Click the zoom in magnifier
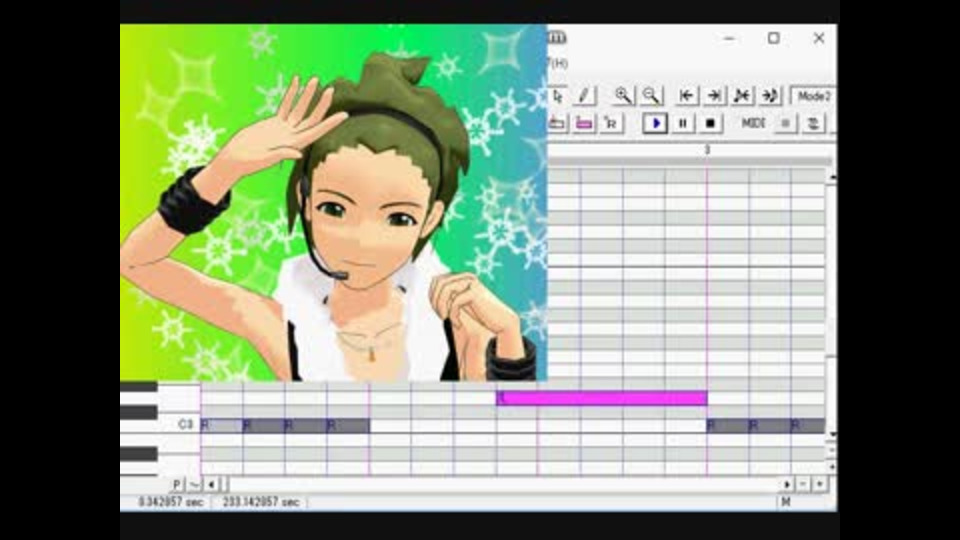 click(623, 96)
